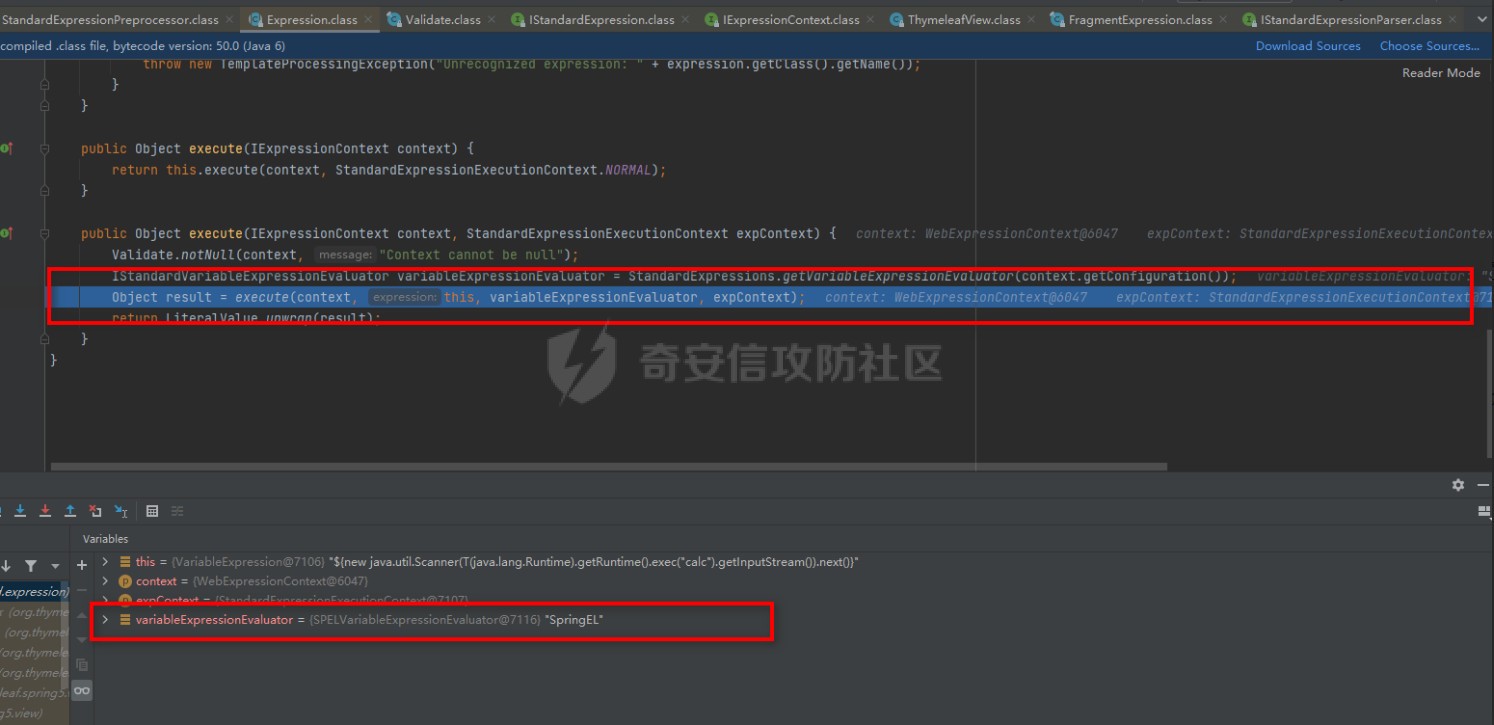Click the Drop Frame icon
Viewport: 1494px width, 725px height.
(95, 511)
